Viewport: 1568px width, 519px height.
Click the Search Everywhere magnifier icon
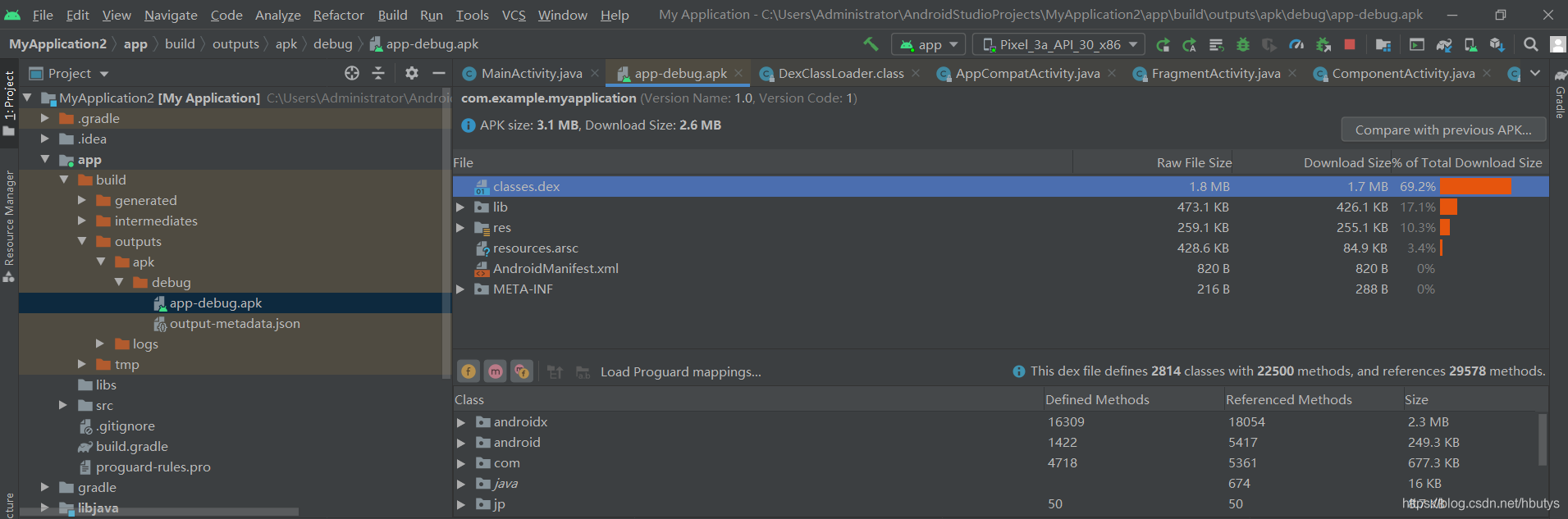pyautogui.click(x=1531, y=44)
